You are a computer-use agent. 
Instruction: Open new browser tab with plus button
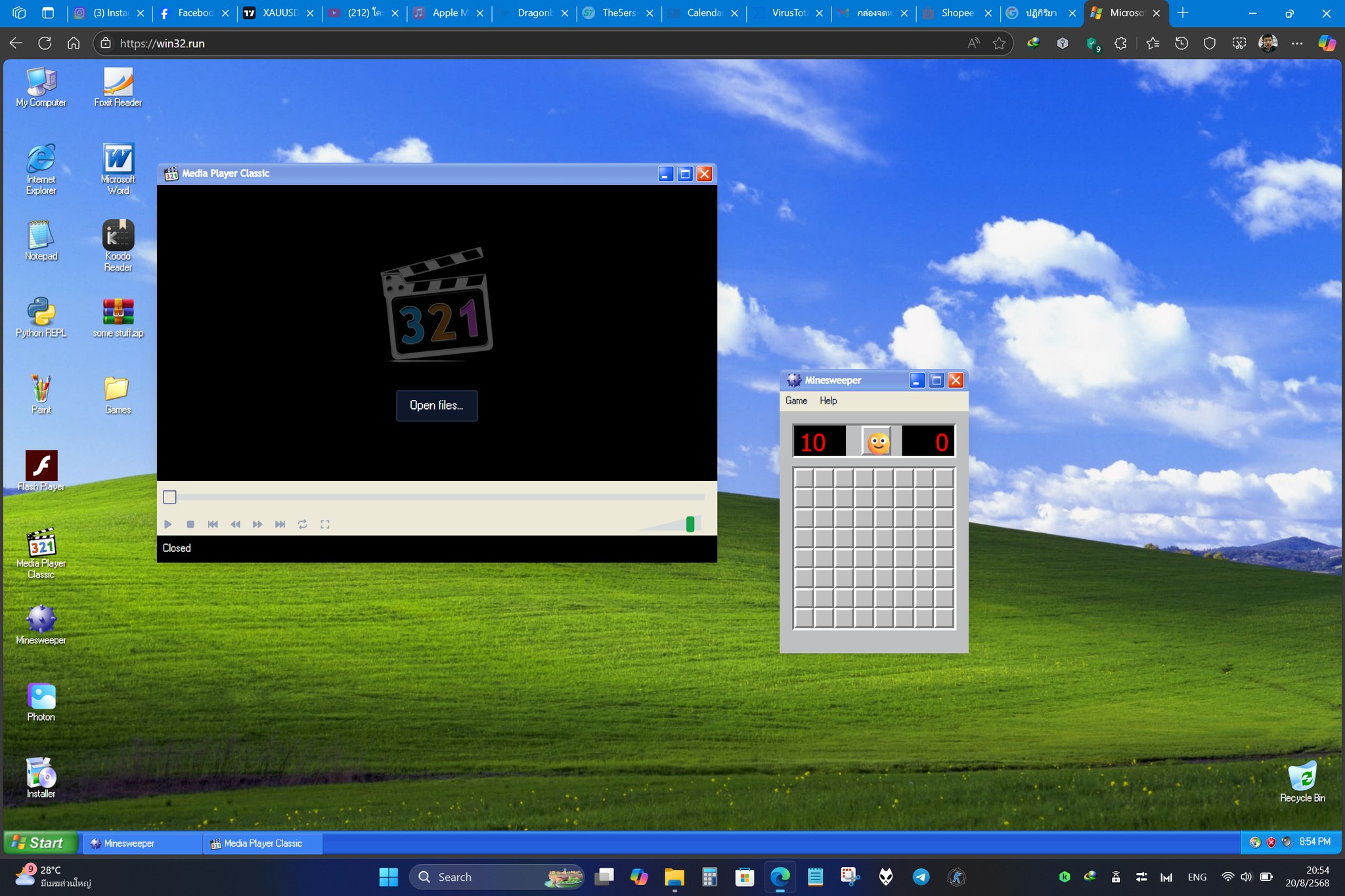coord(1183,12)
